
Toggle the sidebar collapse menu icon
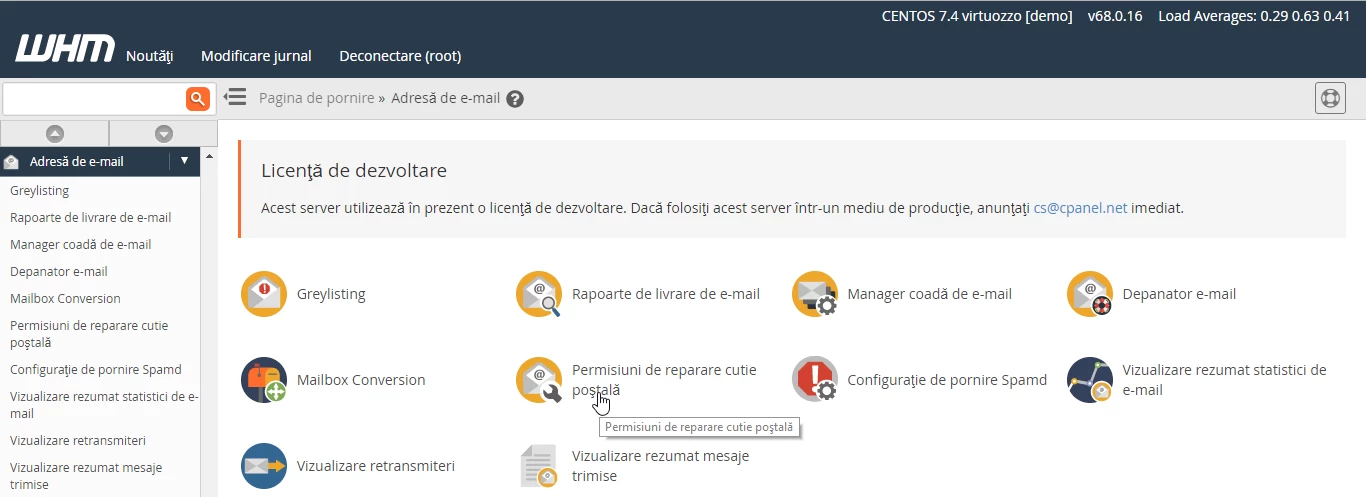[235, 97]
